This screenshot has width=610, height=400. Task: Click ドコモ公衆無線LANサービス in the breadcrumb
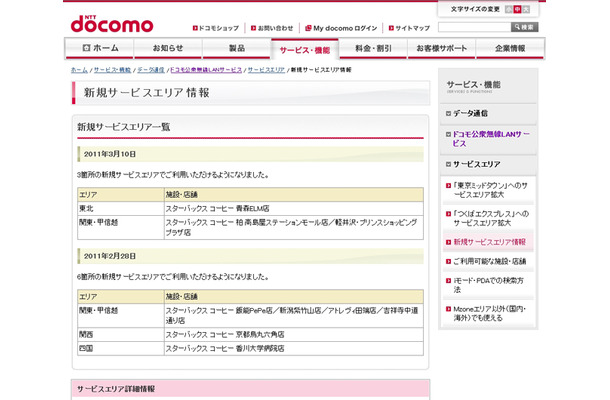[x=206, y=70]
